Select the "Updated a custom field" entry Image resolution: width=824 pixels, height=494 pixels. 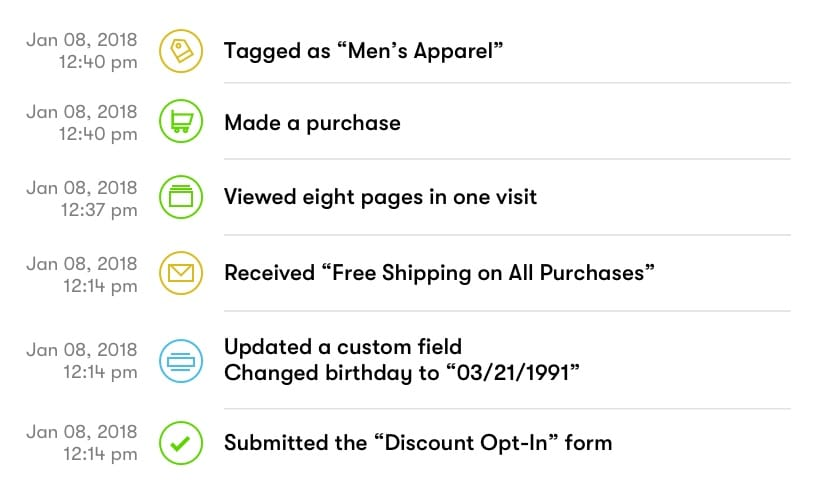click(343, 347)
